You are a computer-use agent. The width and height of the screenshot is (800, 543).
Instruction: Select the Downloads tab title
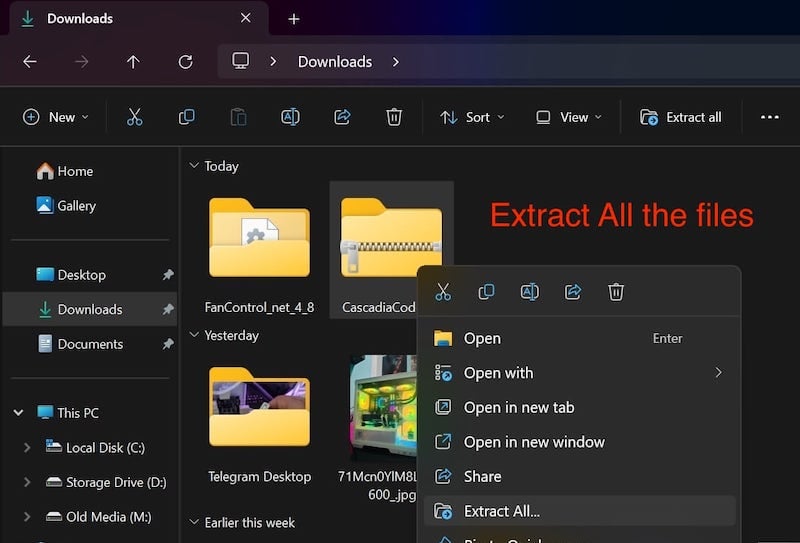80,19
